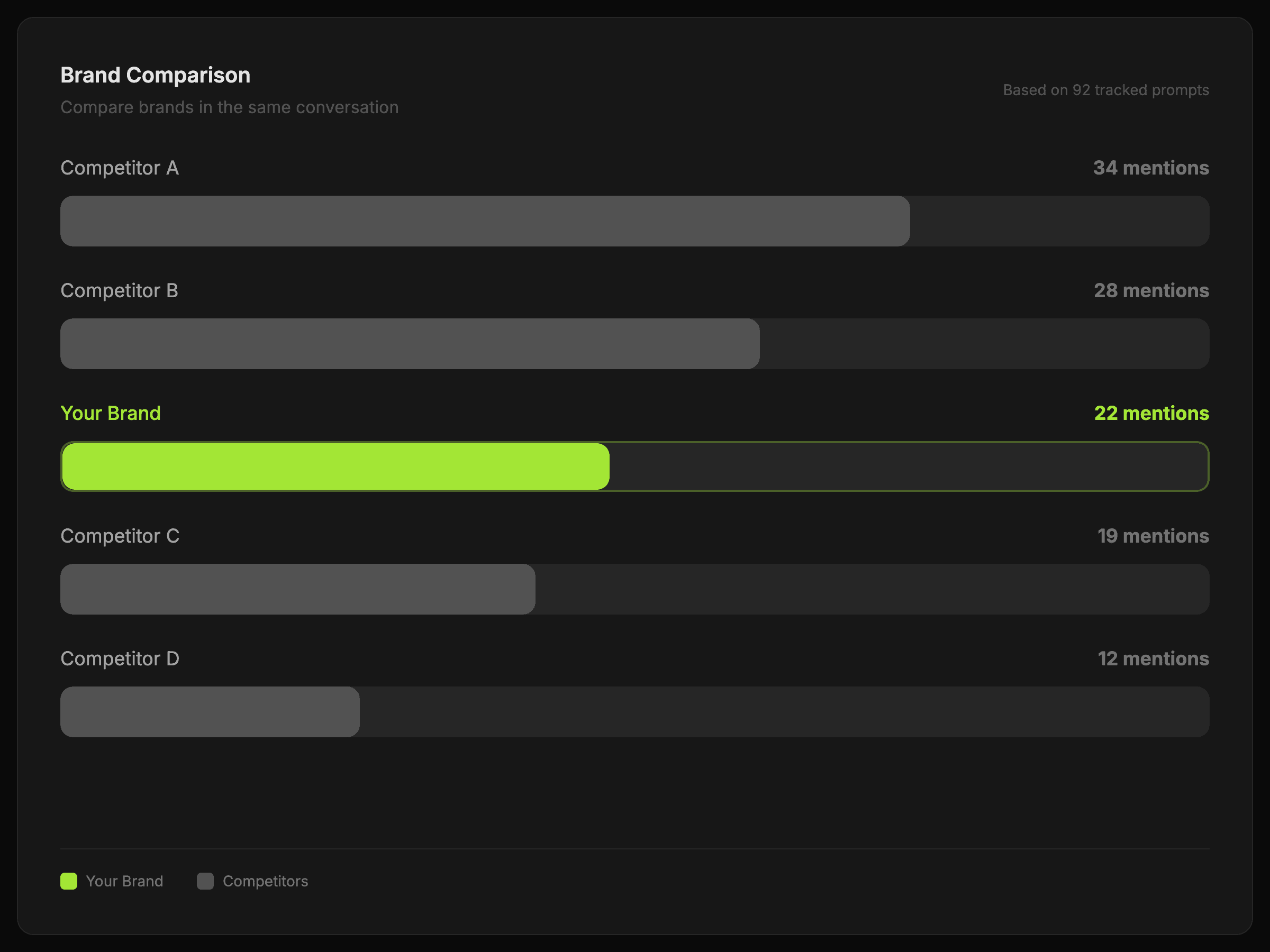Image resolution: width=1270 pixels, height=952 pixels.
Task: Click the 34 mentions count
Action: pyautogui.click(x=1150, y=168)
